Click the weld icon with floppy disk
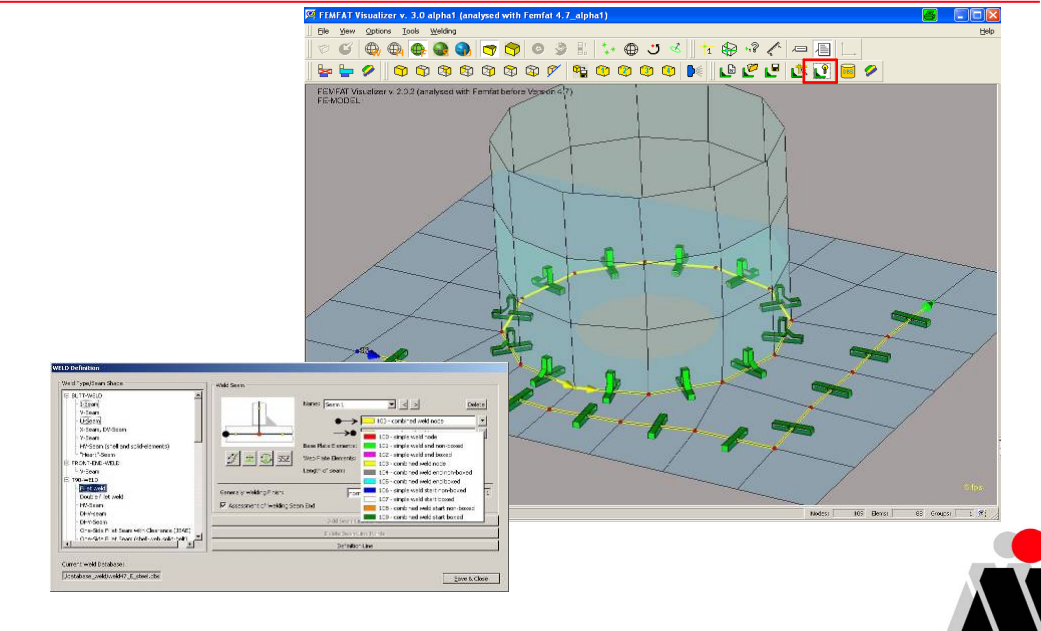The height and width of the screenshot is (631, 1041). click(x=771, y=71)
